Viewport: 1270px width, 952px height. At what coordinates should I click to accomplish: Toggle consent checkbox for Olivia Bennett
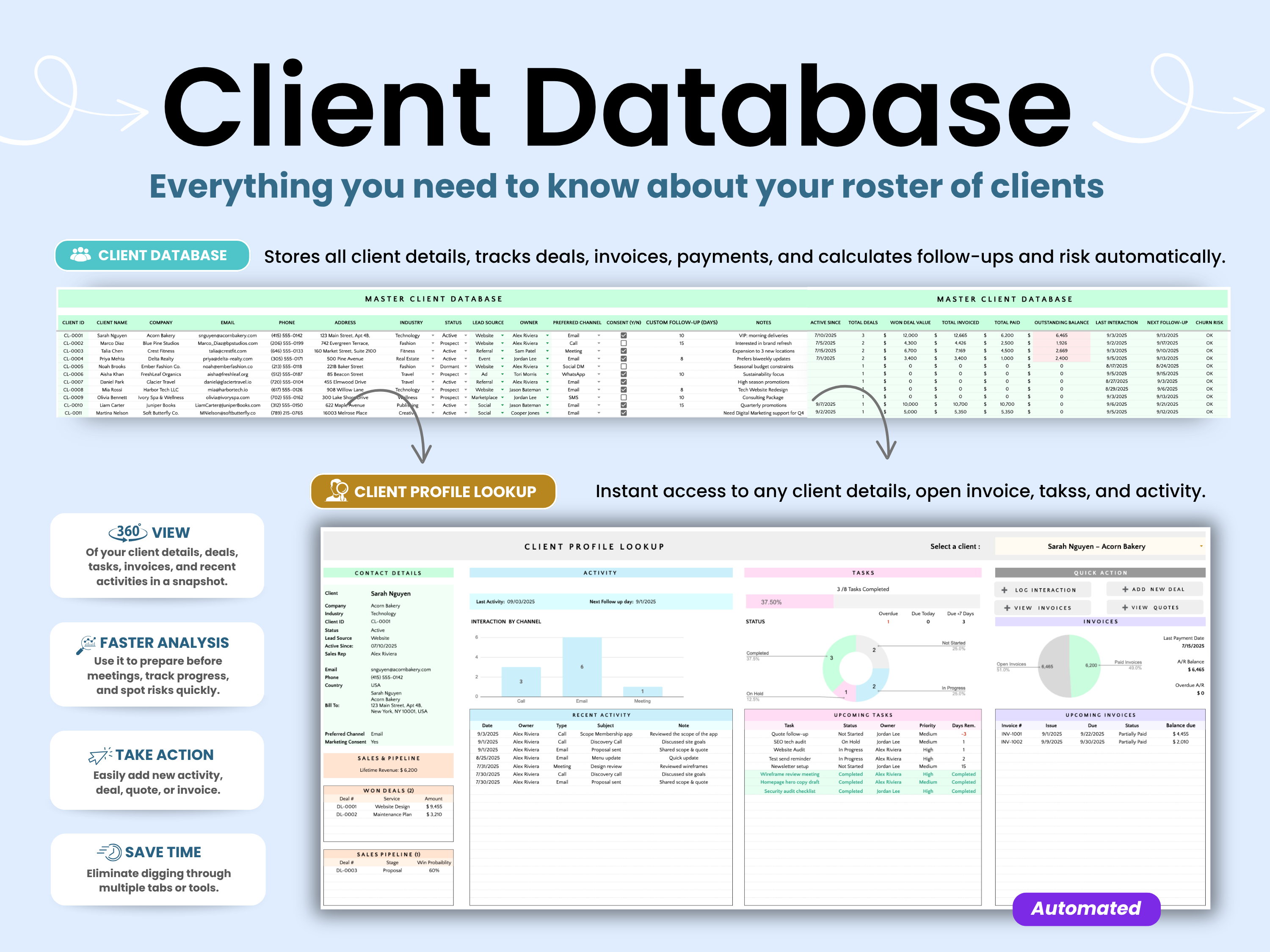[624, 397]
